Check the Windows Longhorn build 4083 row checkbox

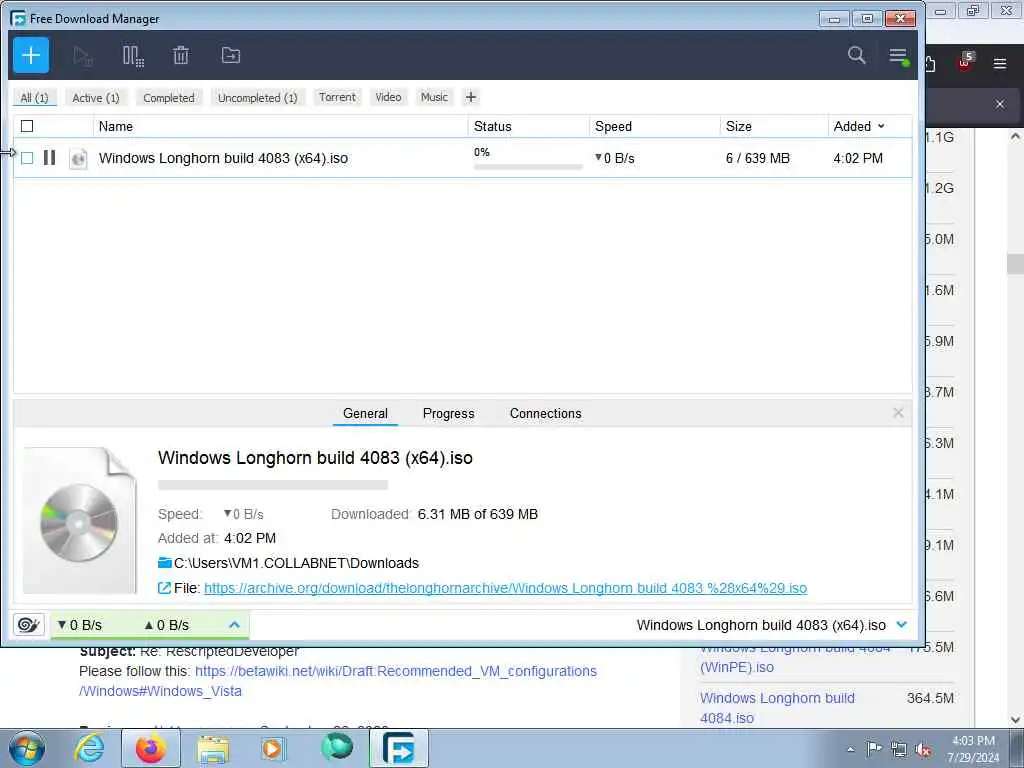[27, 157]
